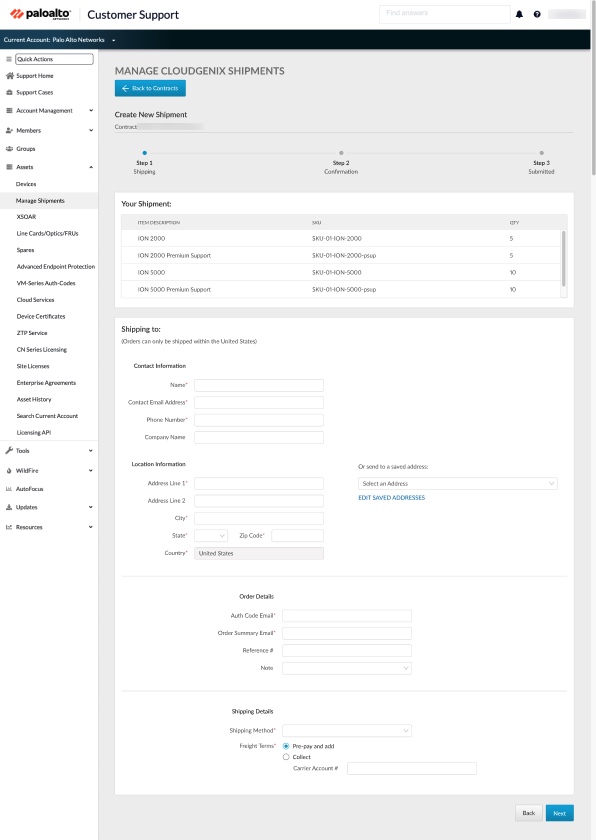
Task: Expand the Resources section chevron
Action: pyautogui.click(x=90, y=527)
